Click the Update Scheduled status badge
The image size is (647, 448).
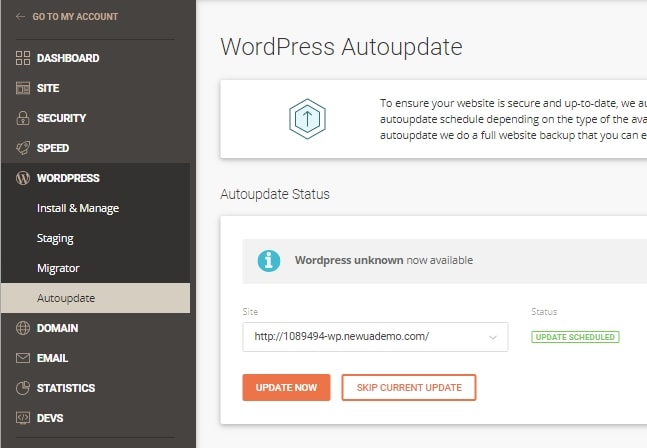(x=575, y=337)
